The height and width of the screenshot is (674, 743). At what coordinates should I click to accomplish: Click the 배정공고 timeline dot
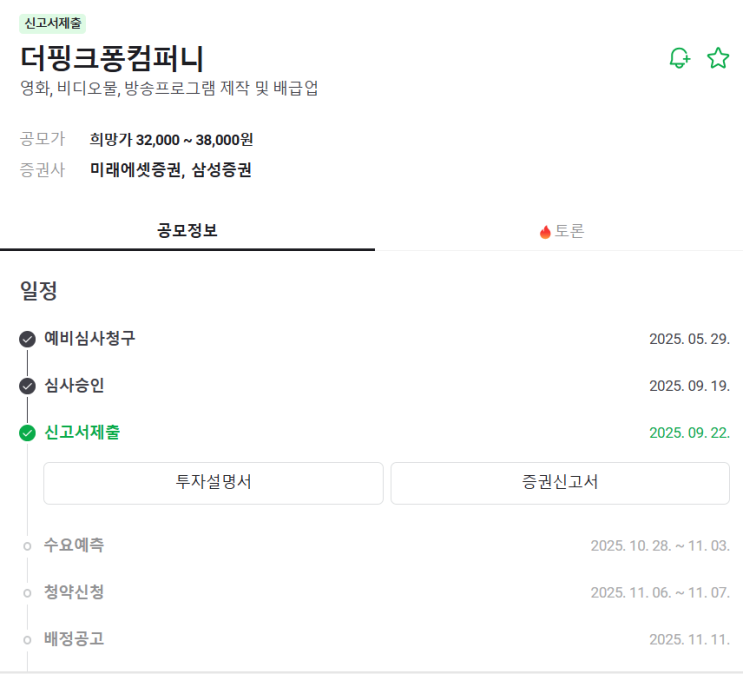coord(27,640)
